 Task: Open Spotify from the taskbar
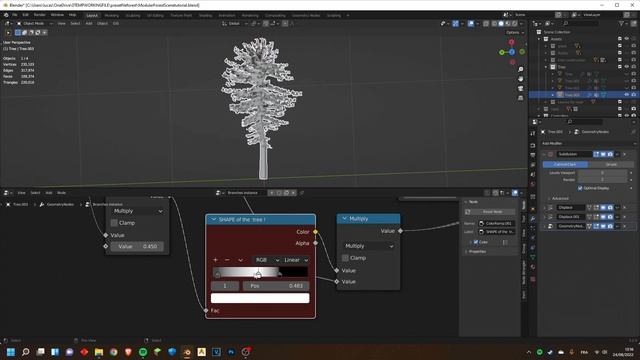[x=143, y=352]
